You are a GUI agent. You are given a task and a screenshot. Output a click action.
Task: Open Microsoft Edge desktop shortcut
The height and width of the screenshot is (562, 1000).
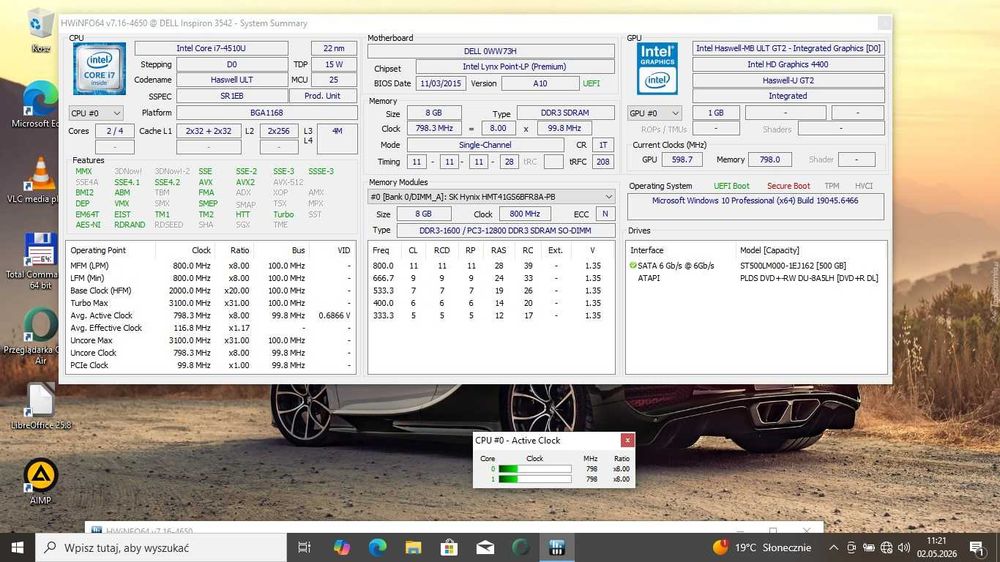click(x=40, y=104)
